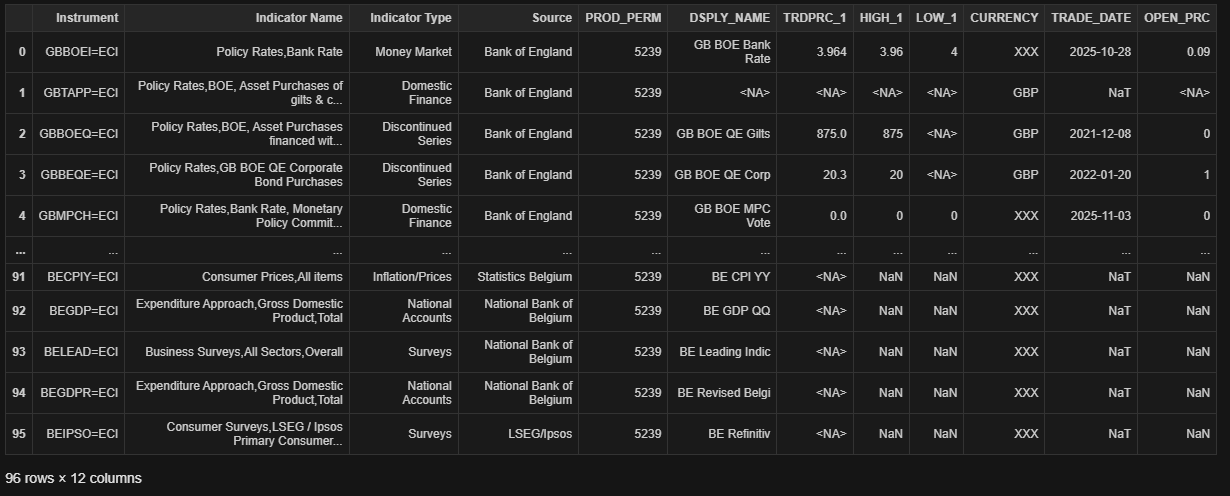1230x496 pixels.
Task: Select the TRADE_DATE column header
Action: coord(1091,18)
